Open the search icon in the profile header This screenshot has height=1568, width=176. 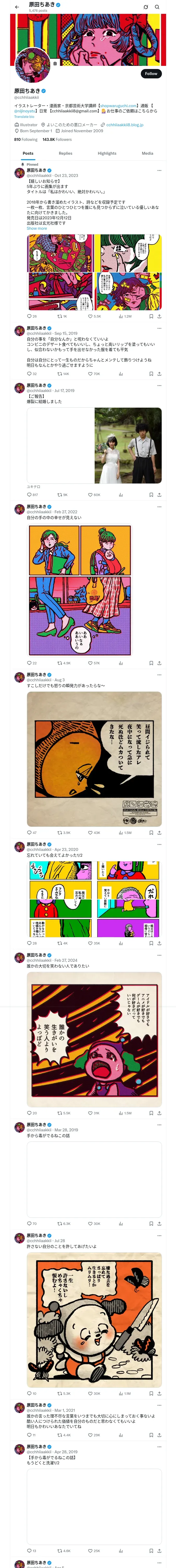click(x=157, y=7)
